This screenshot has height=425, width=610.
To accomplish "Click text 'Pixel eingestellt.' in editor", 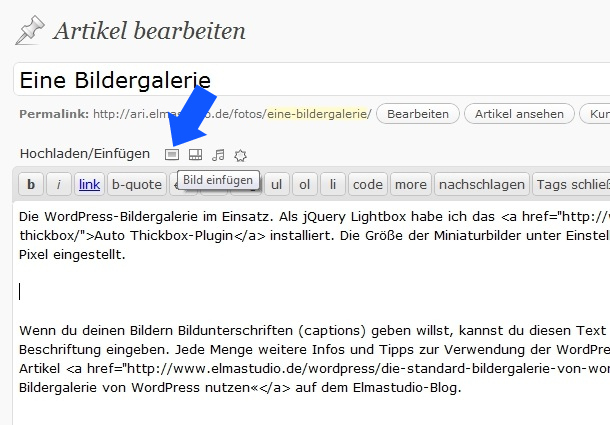I will tap(72, 255).
